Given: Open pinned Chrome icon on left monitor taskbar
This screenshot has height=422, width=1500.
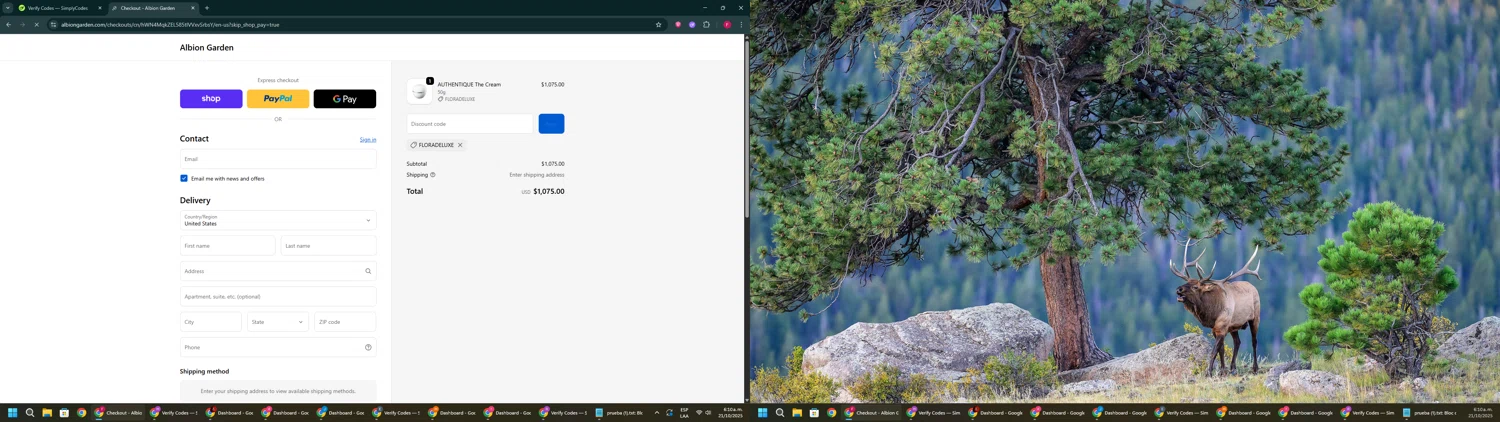Looking at the screenshot, I should pyautogui.click(x=81, y=412).
